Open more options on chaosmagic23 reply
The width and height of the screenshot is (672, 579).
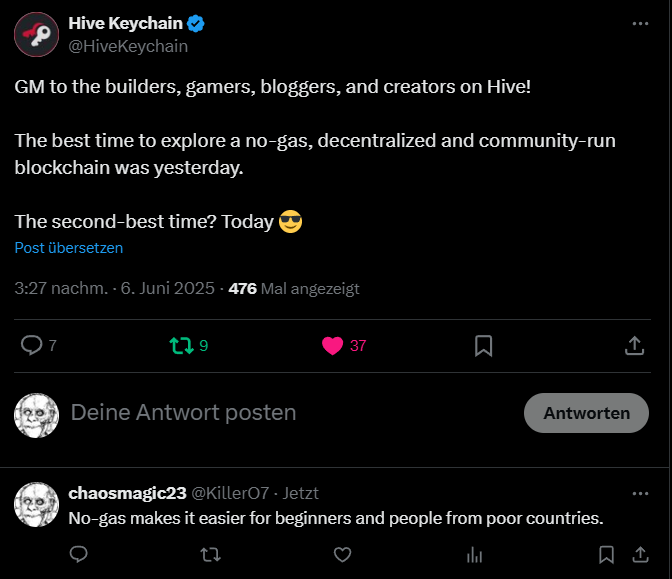(x=640, y=494)
